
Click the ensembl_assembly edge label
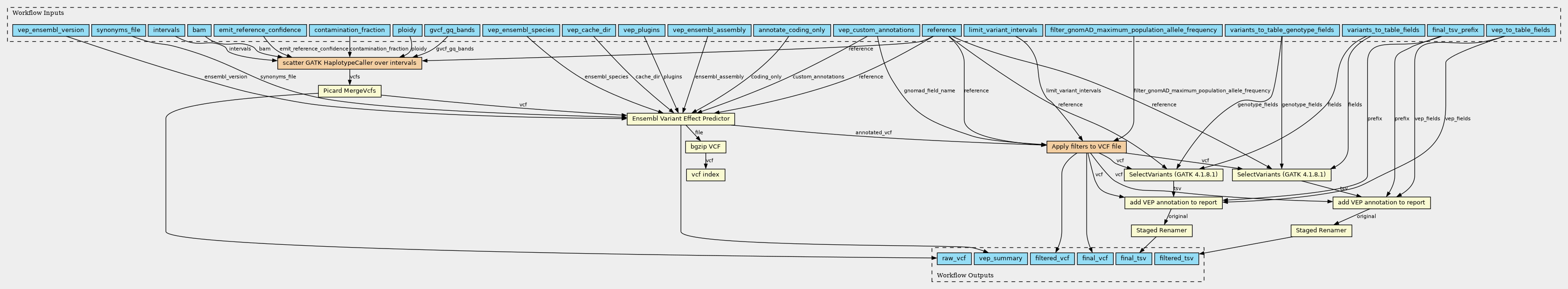coord(719,77)
